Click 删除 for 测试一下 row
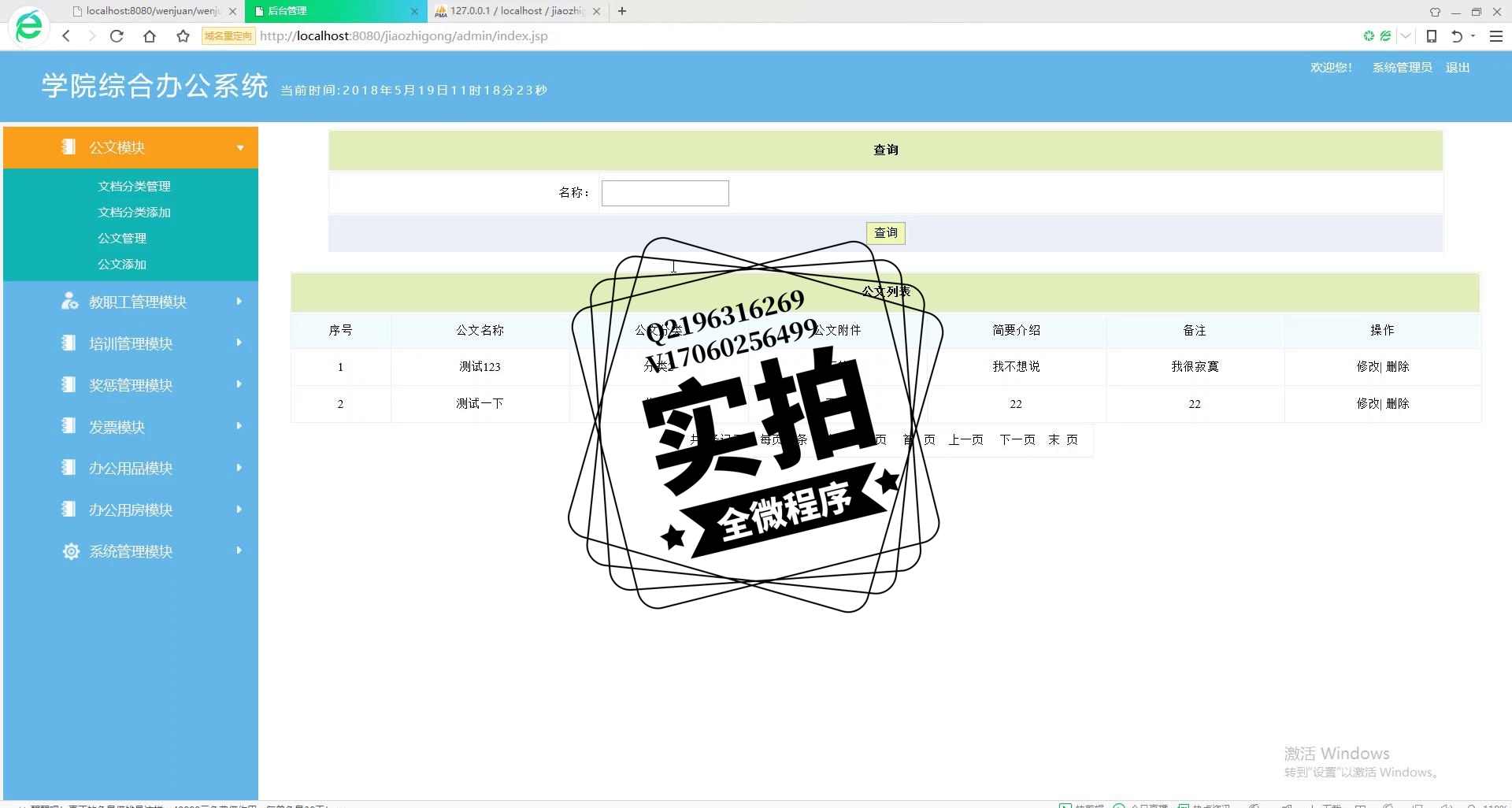 click(x=1398, y=403)
